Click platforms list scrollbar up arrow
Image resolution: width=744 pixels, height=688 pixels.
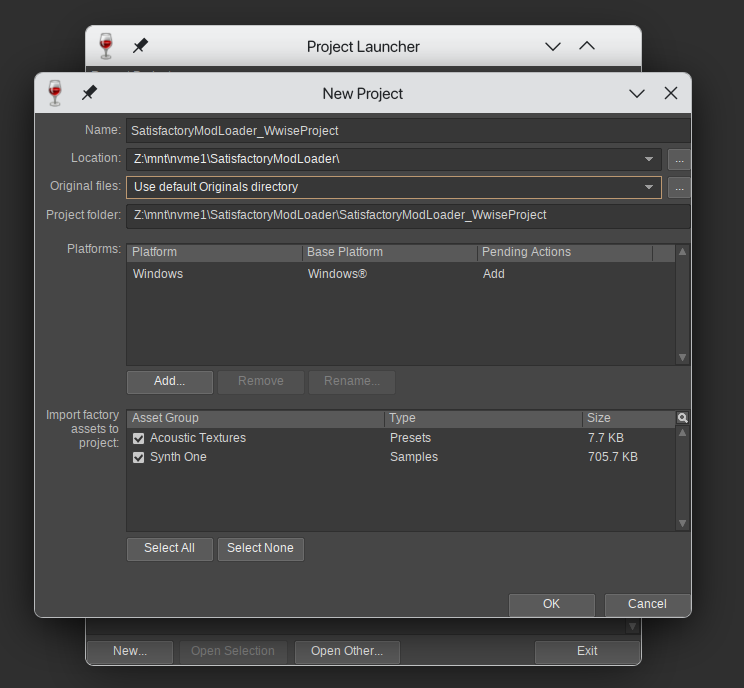[x=682, y=252]
